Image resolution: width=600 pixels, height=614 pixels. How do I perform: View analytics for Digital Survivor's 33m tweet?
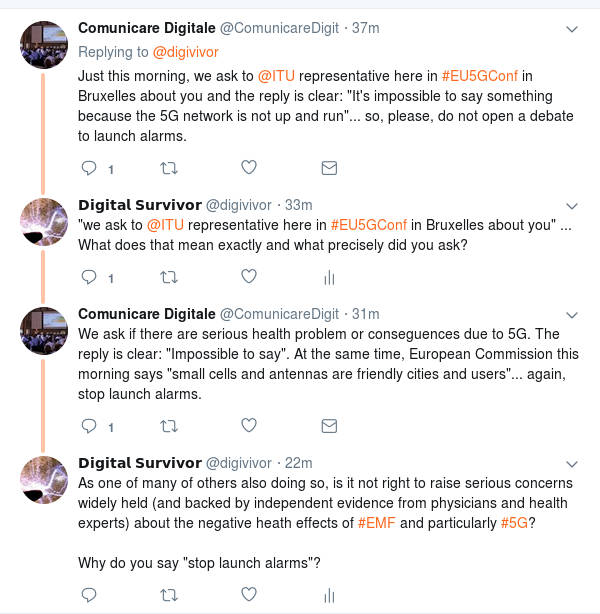tap(328, 277)
